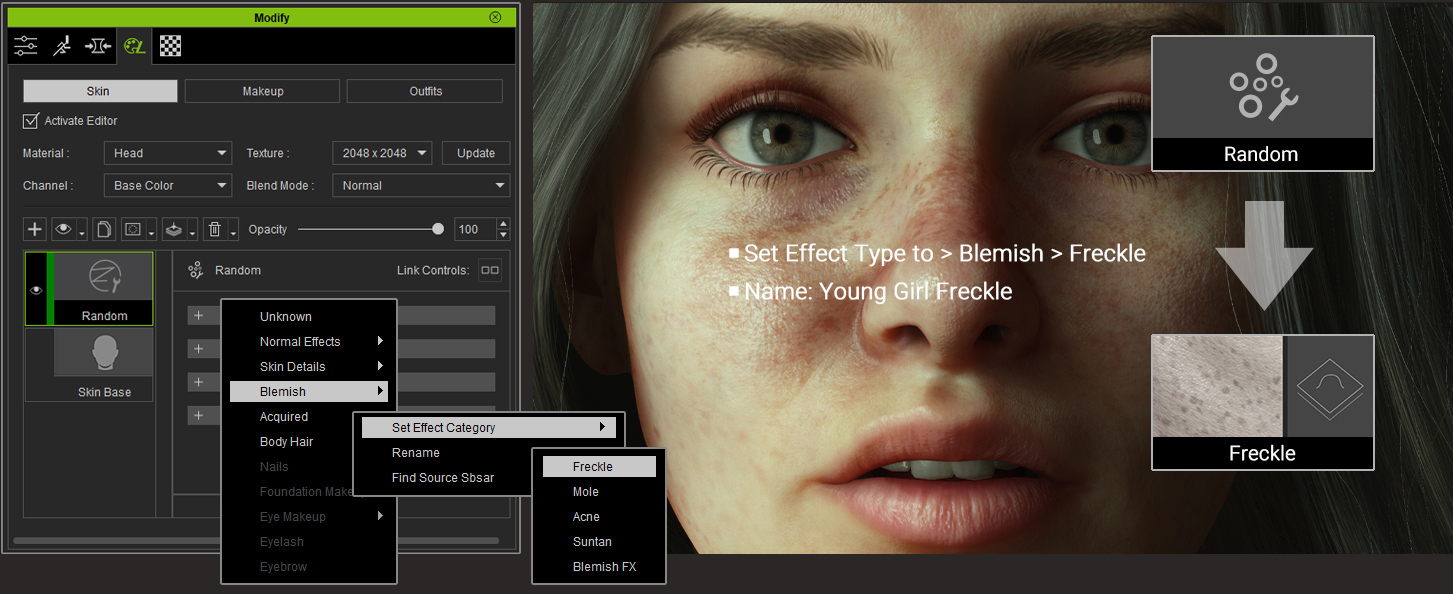Toggle the Link Controls button
Image resolution: width=1453 pixels, height=594 pixels.
(x=489, y=270)
